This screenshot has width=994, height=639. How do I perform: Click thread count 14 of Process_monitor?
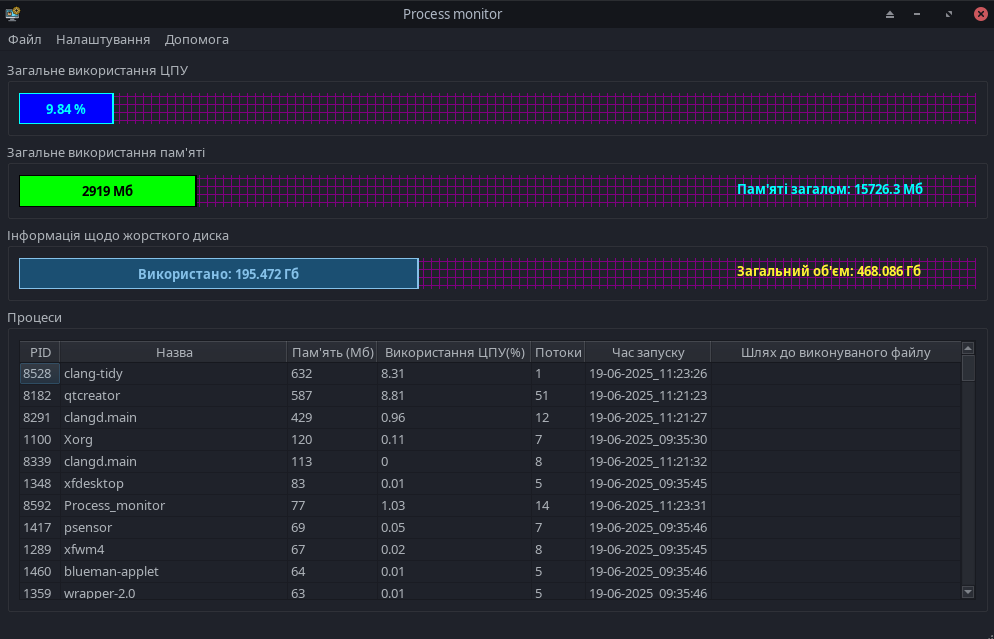coord(542,505)
